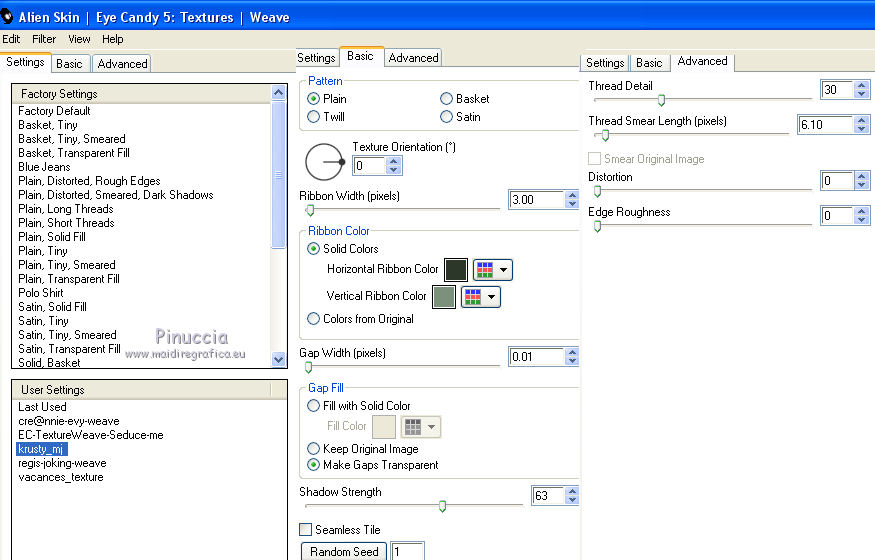Adjust Thread Smear Length stepper

(x=862, y=124)
